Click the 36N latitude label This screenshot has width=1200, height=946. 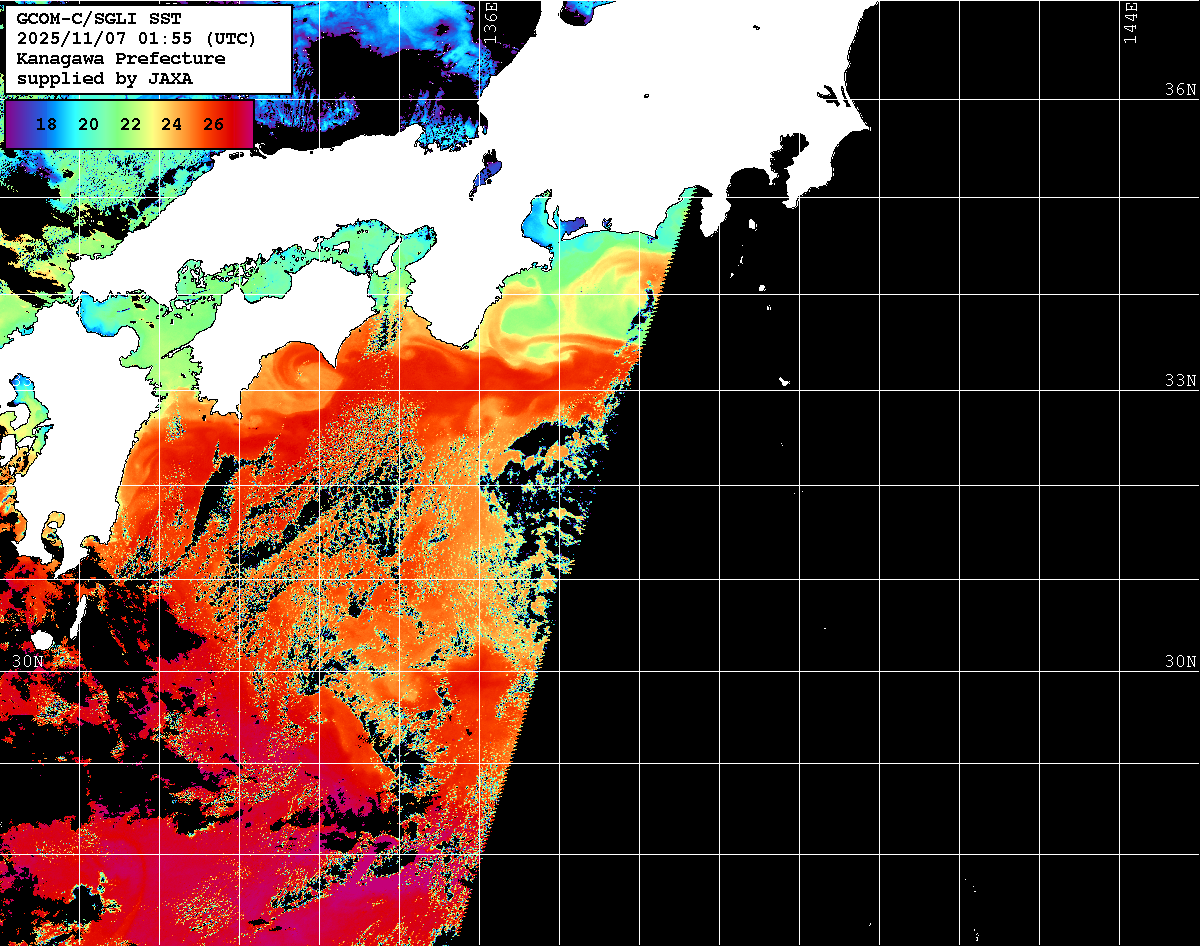click(x=1180, y=89)
